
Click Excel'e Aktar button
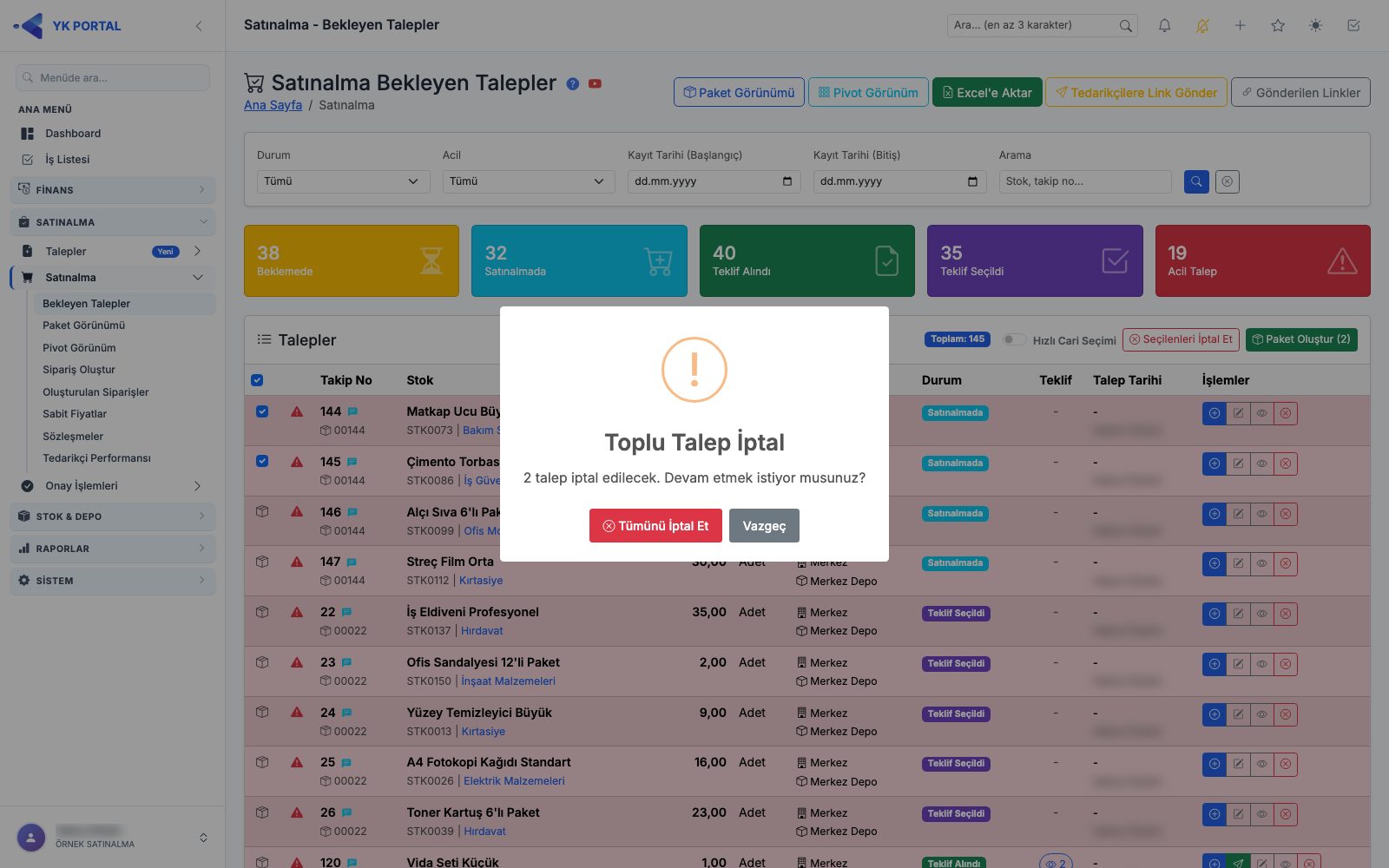coord(986,92)
